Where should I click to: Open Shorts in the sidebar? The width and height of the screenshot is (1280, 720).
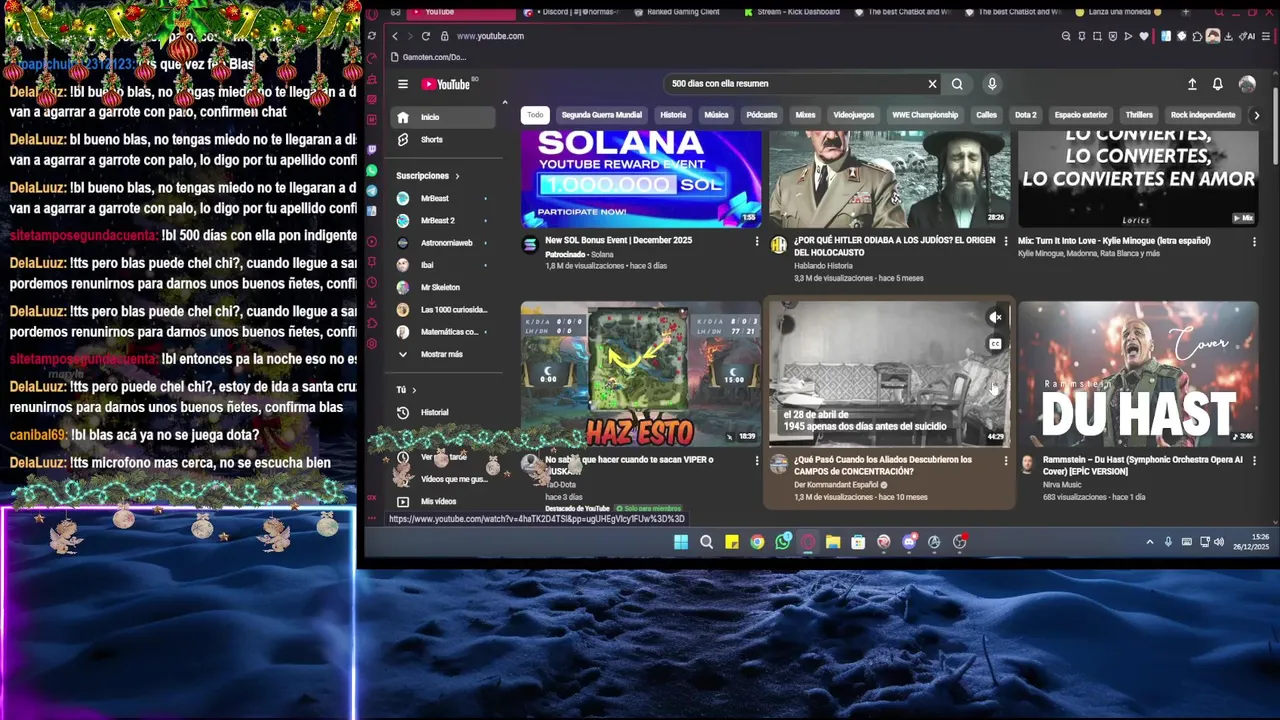(442, 140)
